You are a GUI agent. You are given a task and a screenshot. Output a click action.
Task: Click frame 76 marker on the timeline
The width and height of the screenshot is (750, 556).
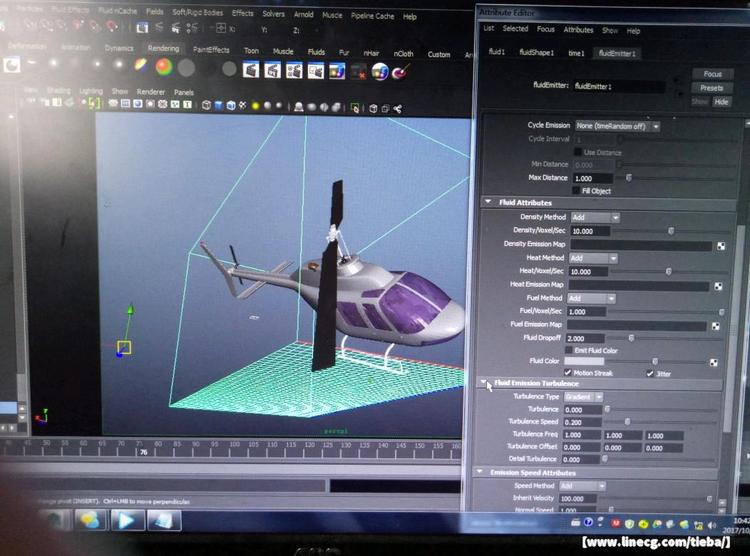tap(143, 452)
